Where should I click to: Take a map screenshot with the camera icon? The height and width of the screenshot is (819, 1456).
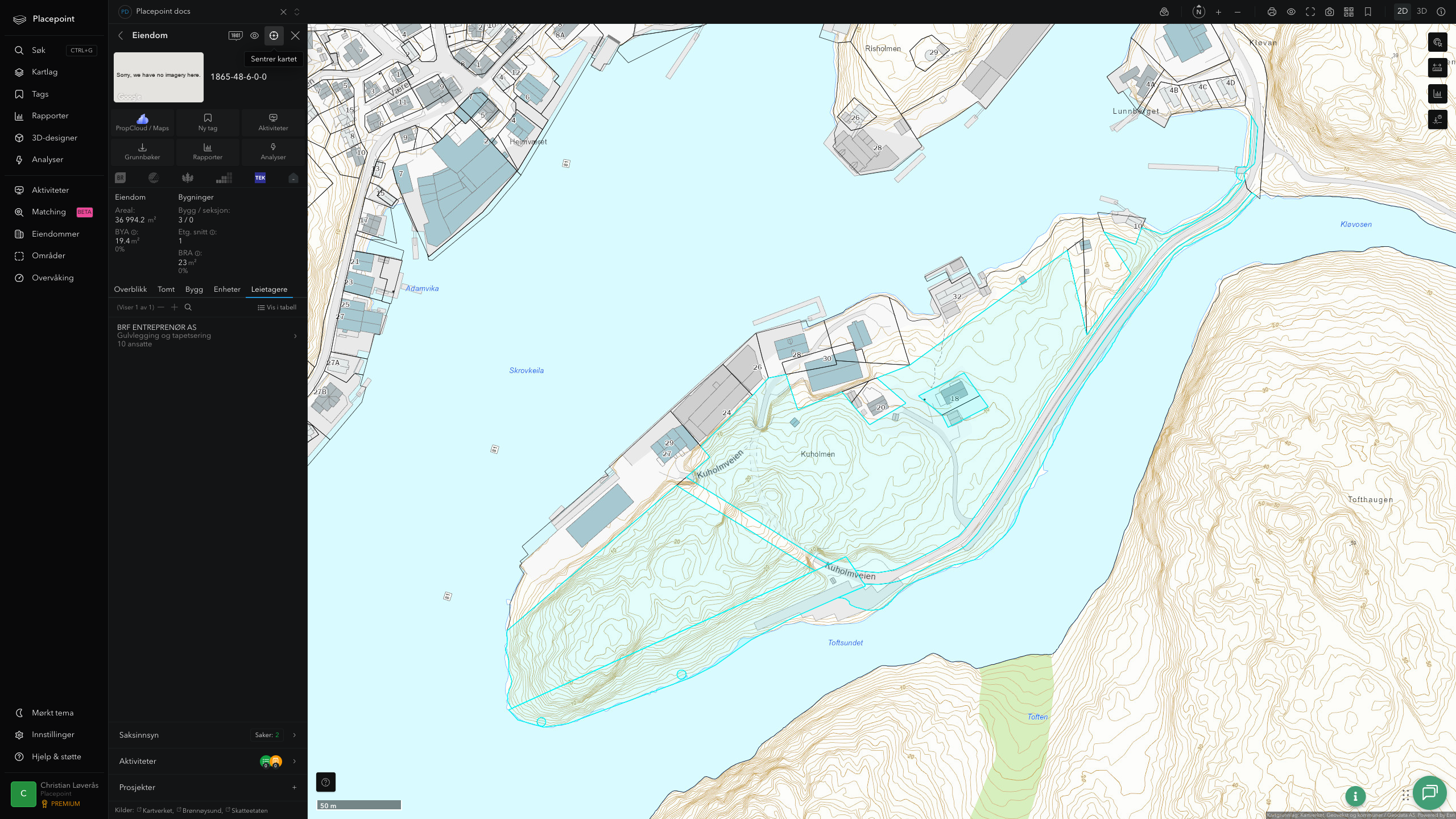pyautogui.click(x=1330, y=11)
